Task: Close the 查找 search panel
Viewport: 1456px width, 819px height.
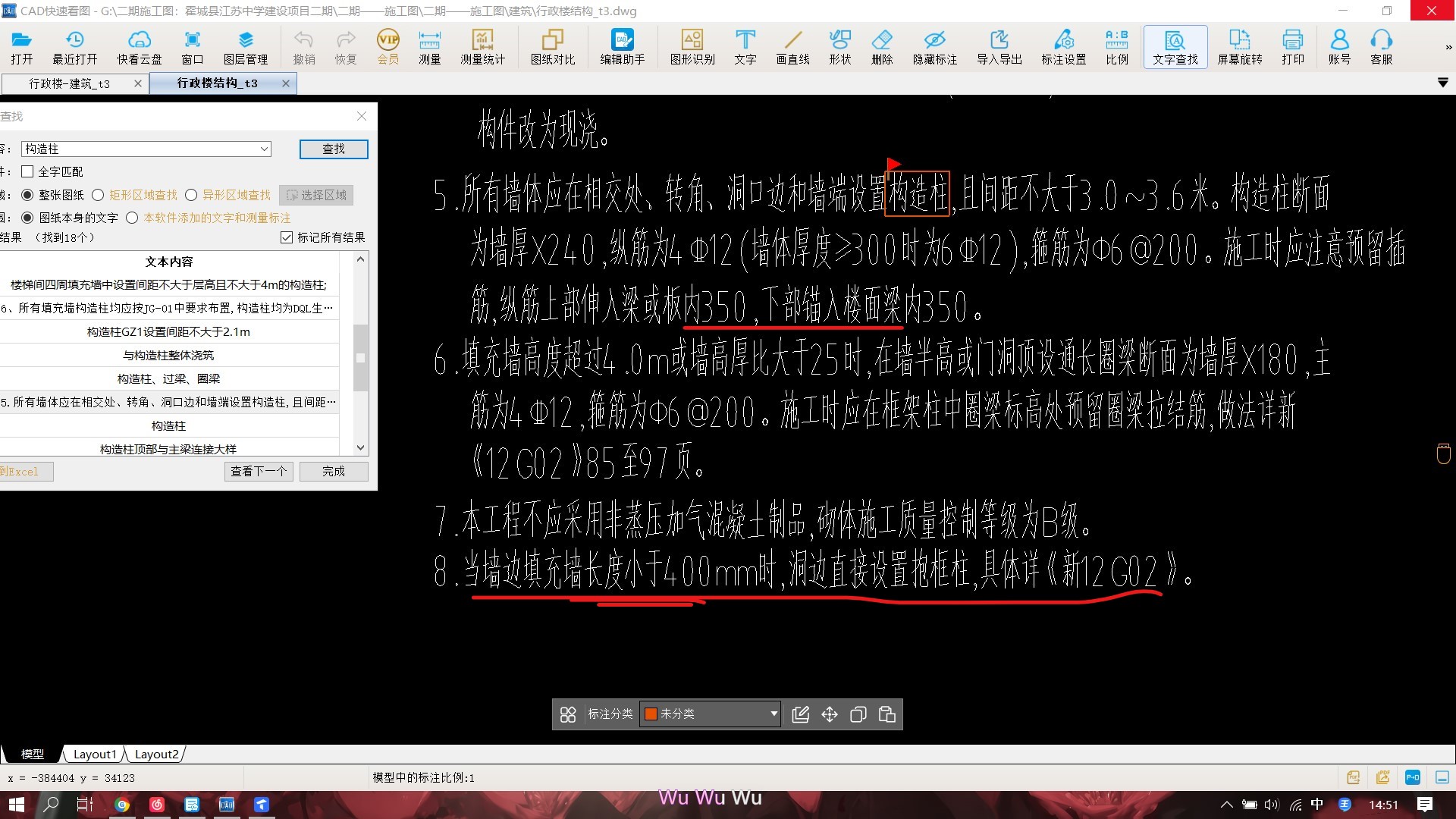Action: click(x=362, y=116)
